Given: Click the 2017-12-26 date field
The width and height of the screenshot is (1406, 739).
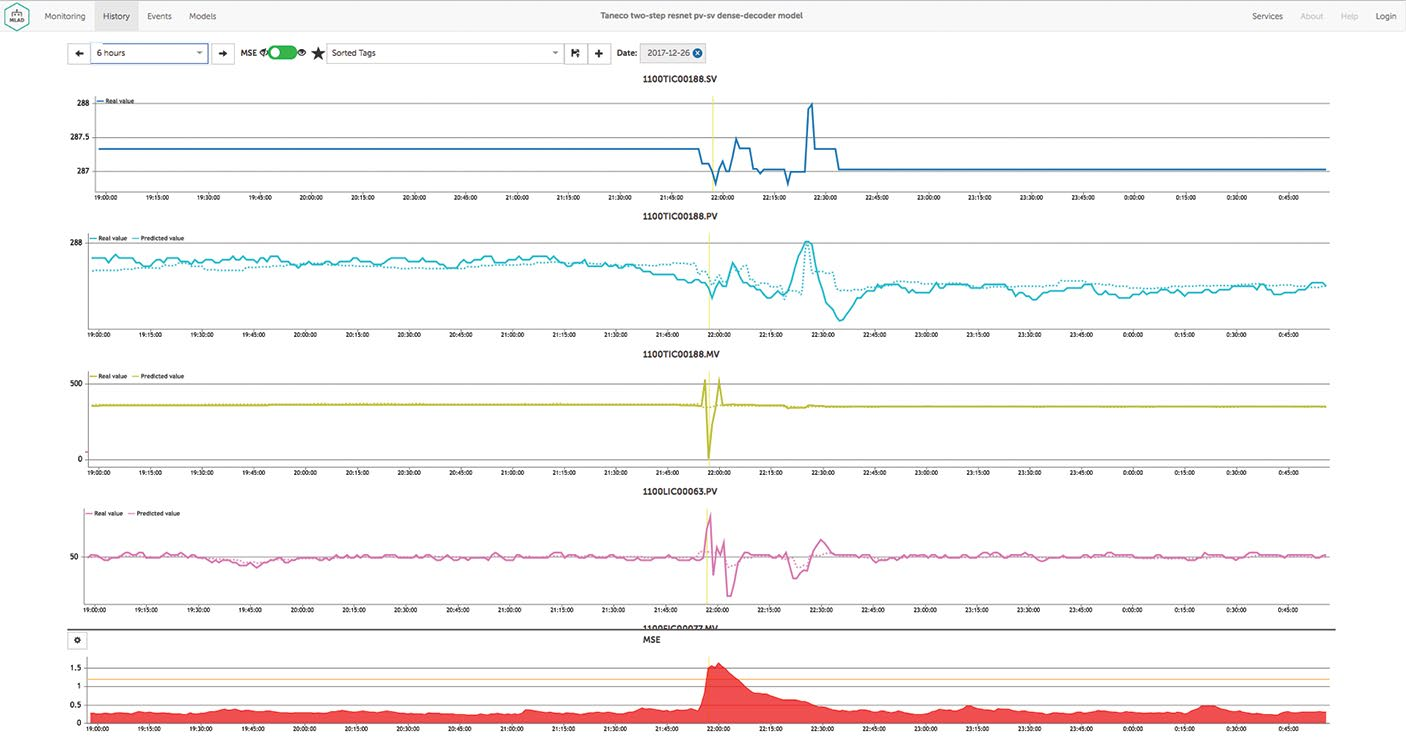Looking at the screenshot, I should tap(667, 53).
